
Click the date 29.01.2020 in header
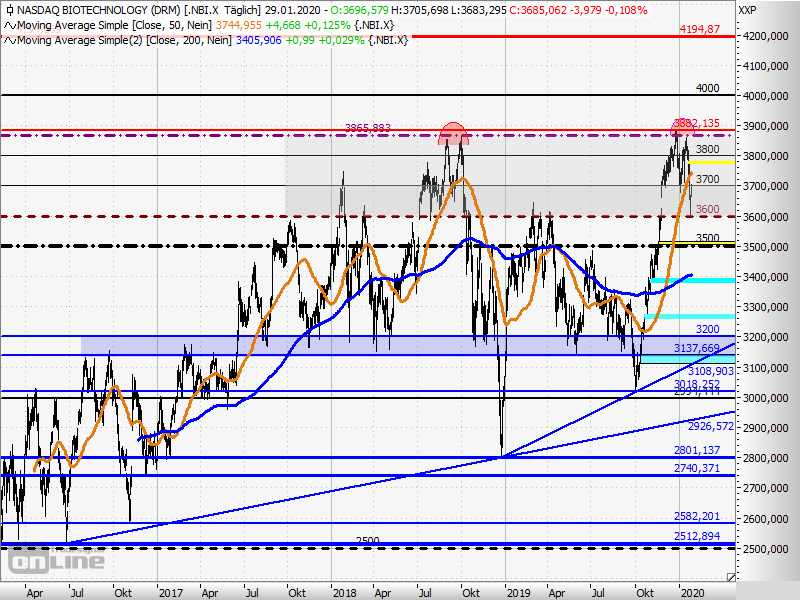coord(293,10)
